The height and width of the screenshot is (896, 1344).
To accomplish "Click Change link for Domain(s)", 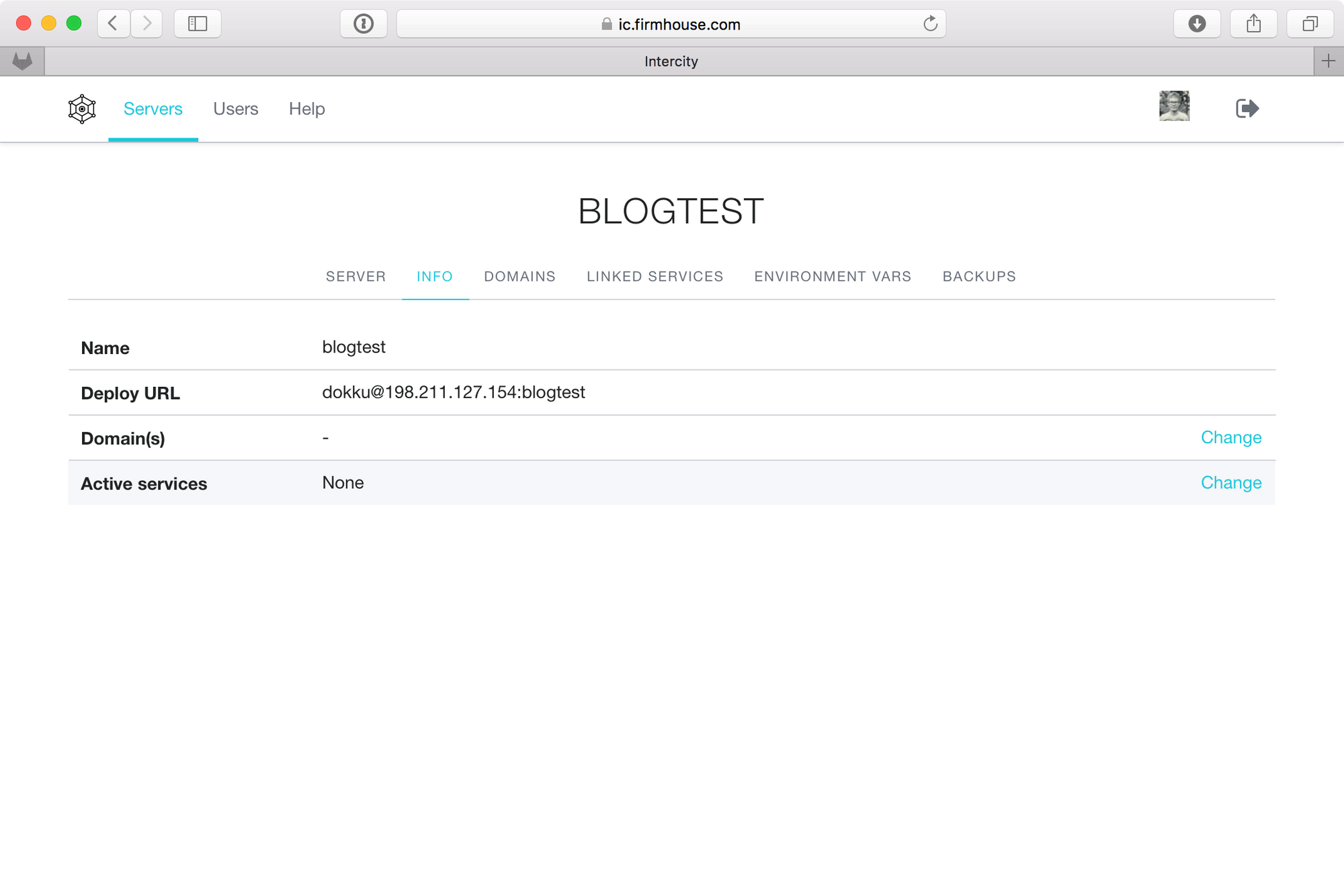I will click(x=1230, y=438).
